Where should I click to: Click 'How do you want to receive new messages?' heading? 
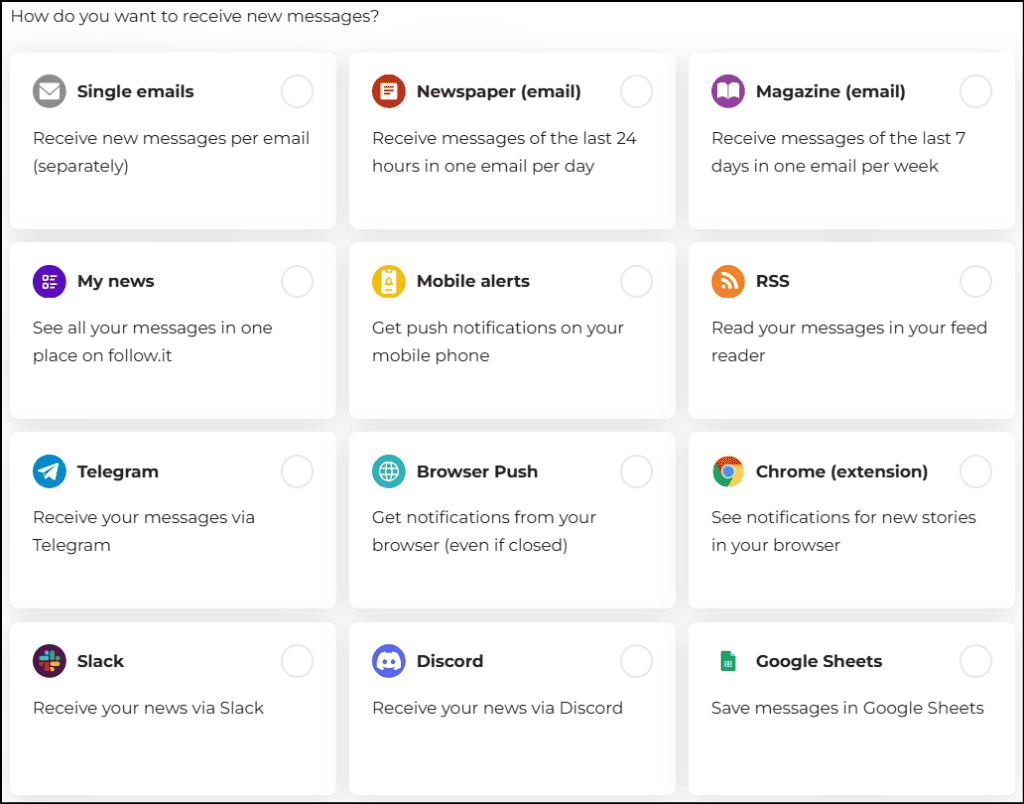click(x=195, y=16)
